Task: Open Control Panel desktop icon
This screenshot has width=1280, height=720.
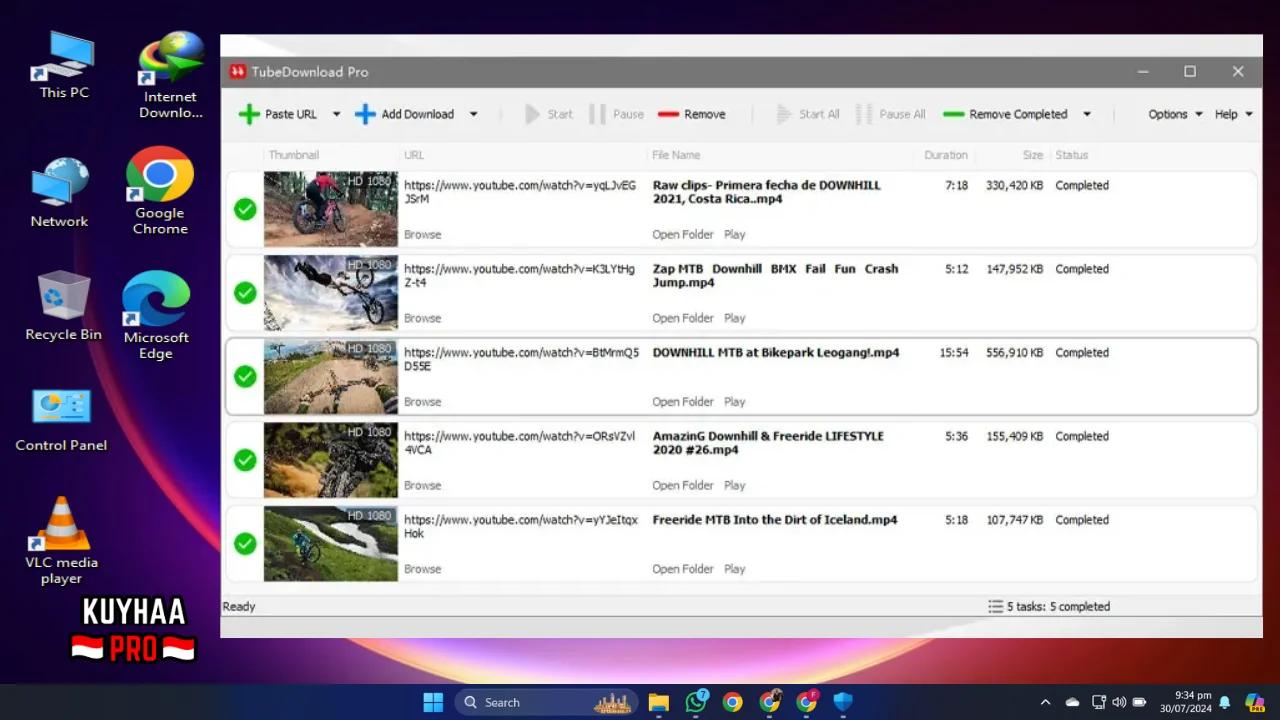Action: point(61,420)
